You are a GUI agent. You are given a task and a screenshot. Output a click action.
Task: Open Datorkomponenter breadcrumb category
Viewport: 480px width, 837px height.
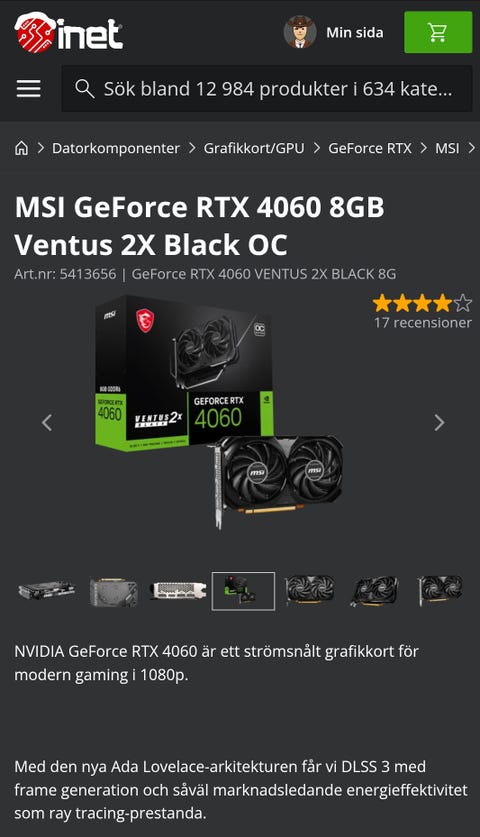click(x=116, y=148)
